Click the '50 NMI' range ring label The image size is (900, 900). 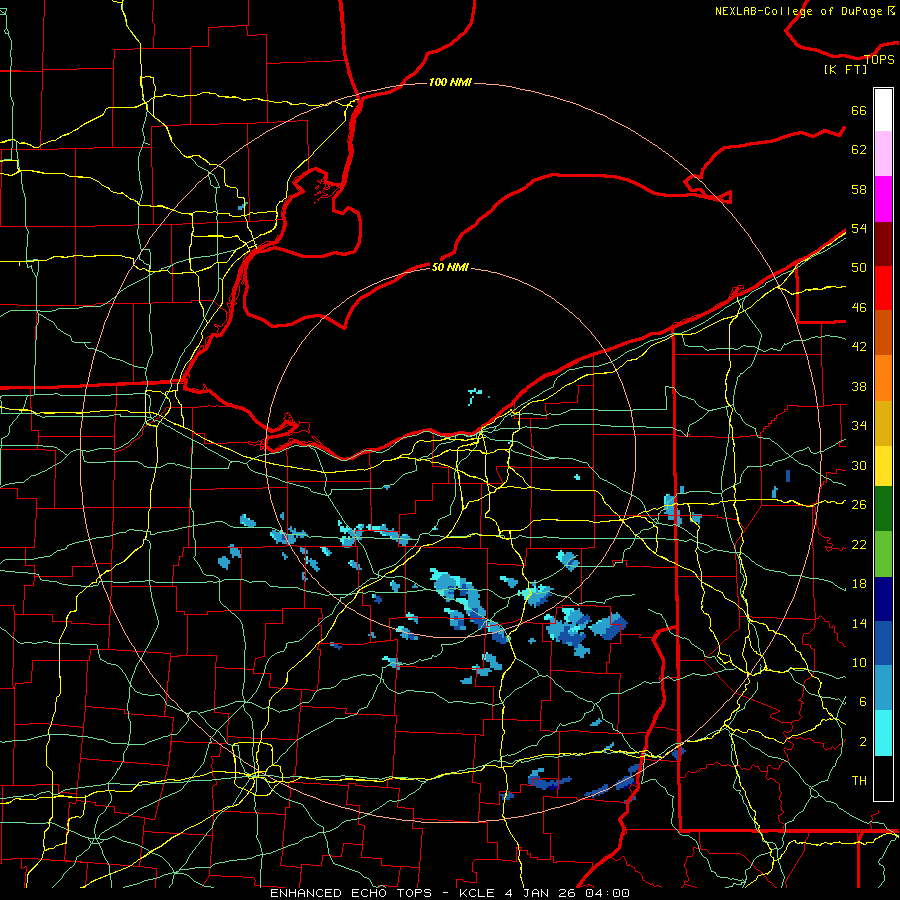click(x=450, y=267)
